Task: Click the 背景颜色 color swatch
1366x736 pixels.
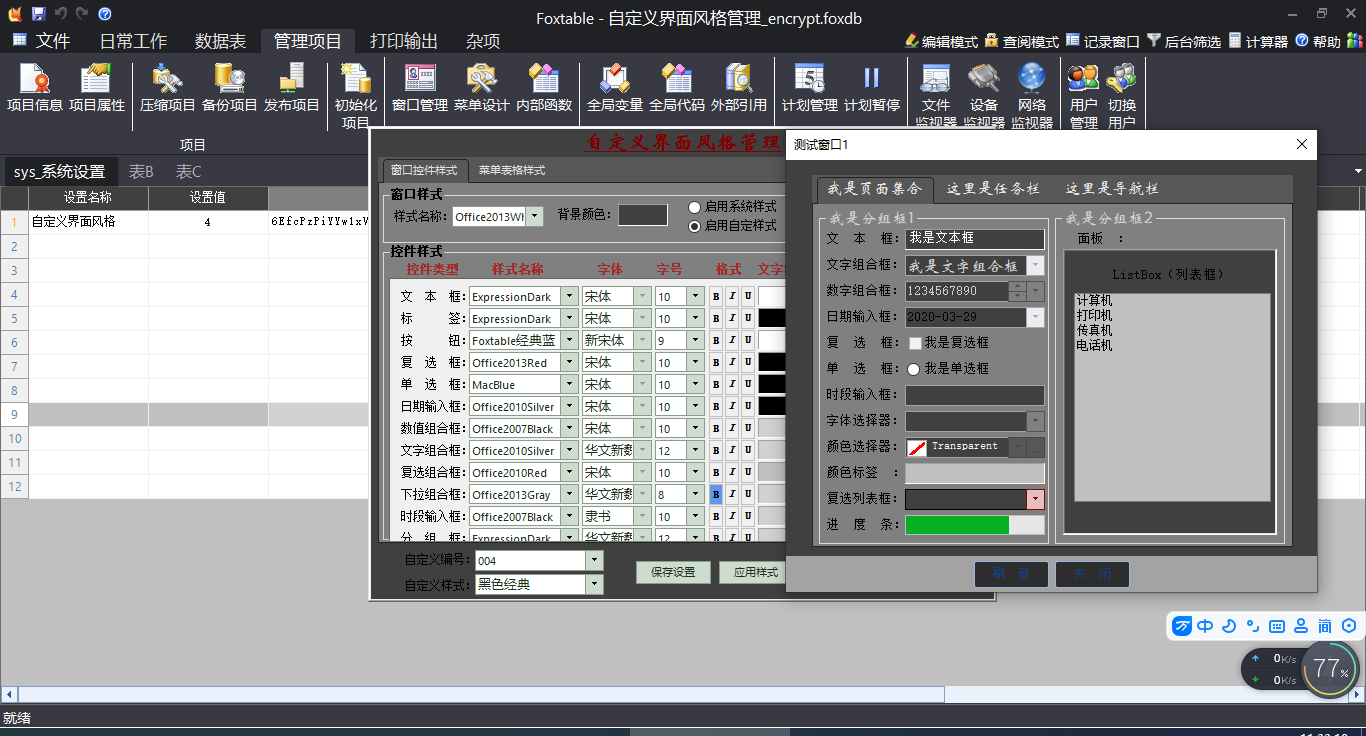Action: click(642, 215)
